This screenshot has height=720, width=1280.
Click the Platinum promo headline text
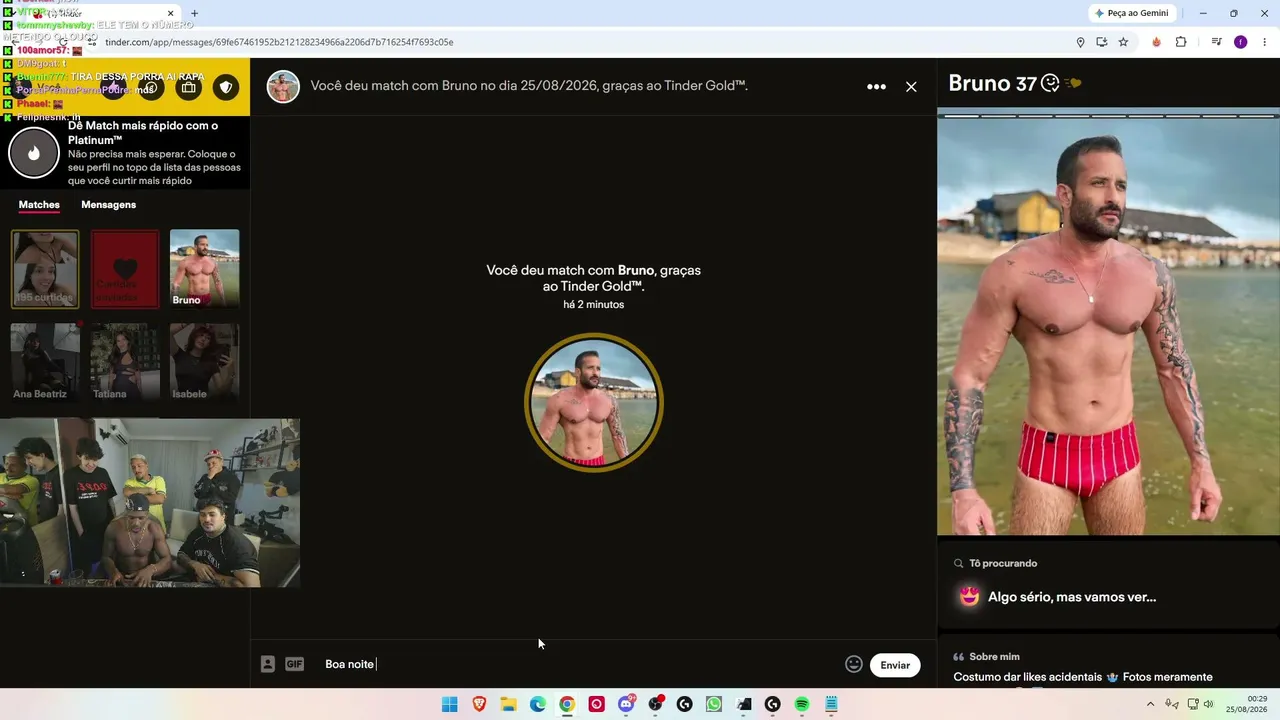tap(143, 133)
